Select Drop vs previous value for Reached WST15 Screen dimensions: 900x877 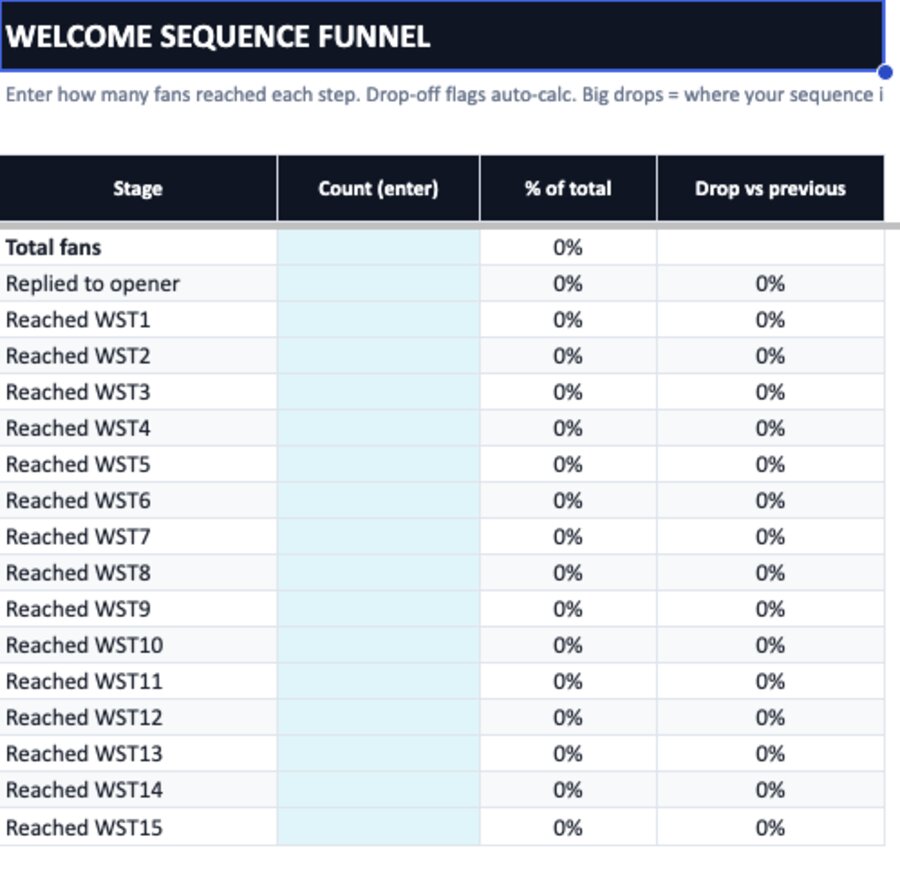coord(770,827)
